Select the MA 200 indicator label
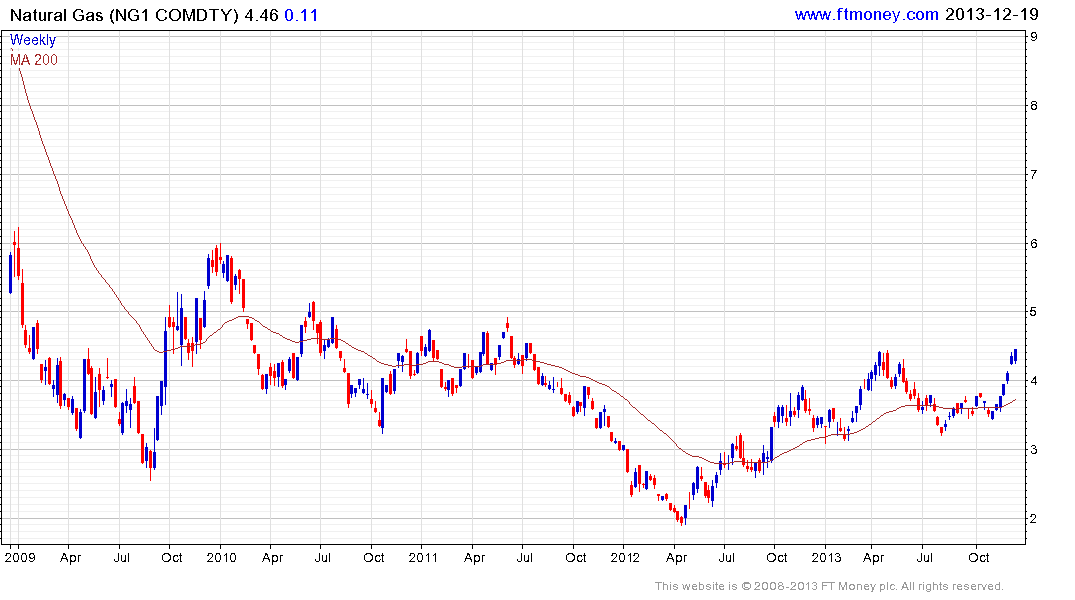Viewport: 1075px width, 600px height. coord(34,60)
